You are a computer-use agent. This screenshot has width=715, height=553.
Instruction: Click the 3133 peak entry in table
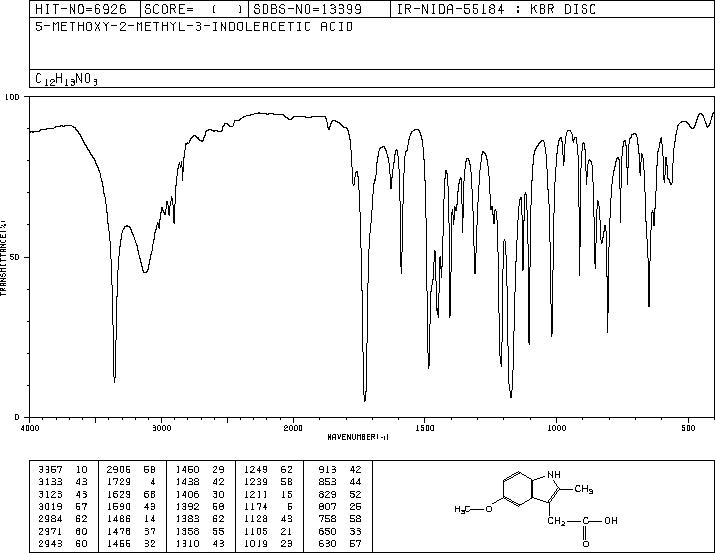[x=63, y=481]
